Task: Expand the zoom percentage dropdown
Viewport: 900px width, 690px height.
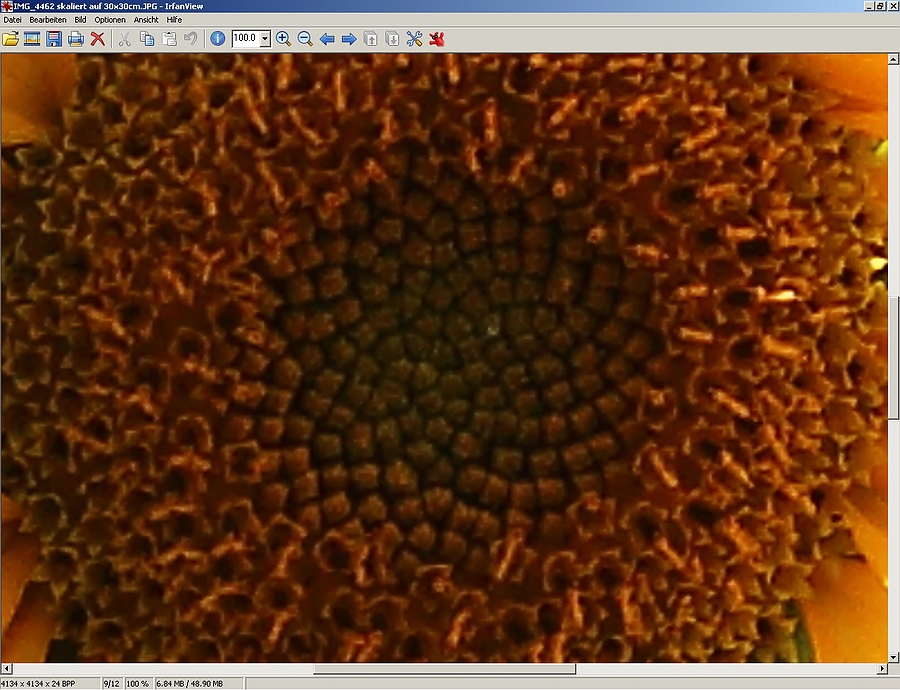Action: pos(265,39)
